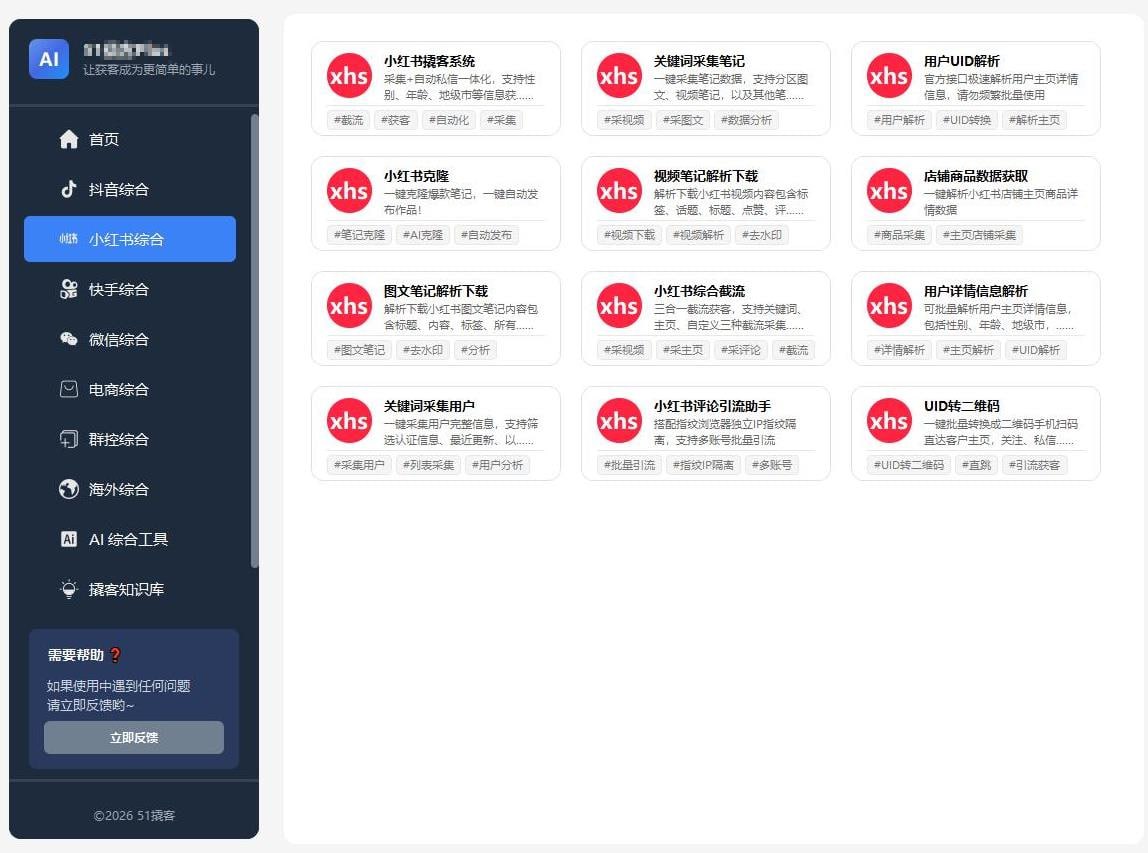Open the 首页 menu item
Screen dimensions: 1148x853
click(130, 139)
